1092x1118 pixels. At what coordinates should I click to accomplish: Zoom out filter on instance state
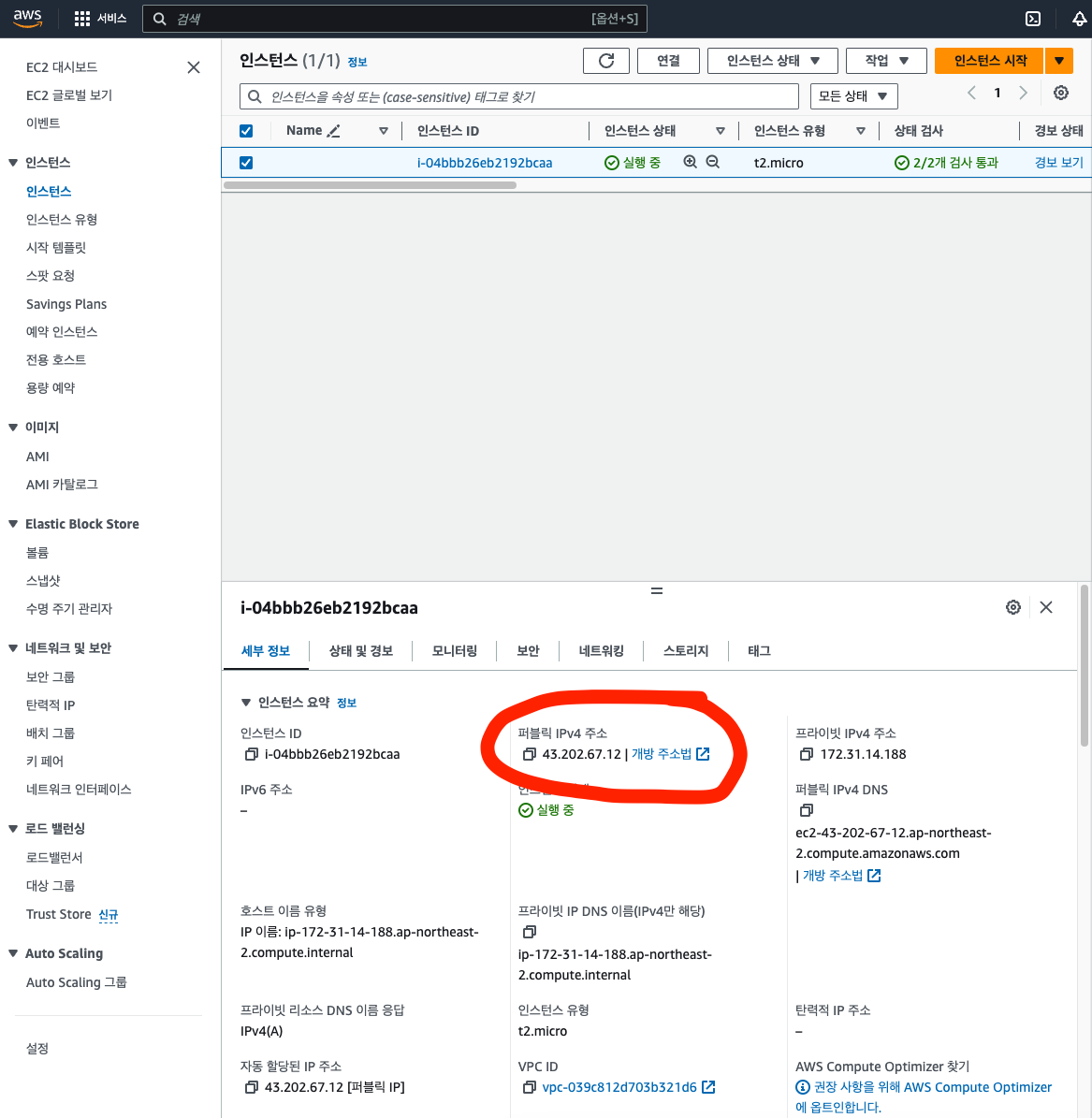712,162
